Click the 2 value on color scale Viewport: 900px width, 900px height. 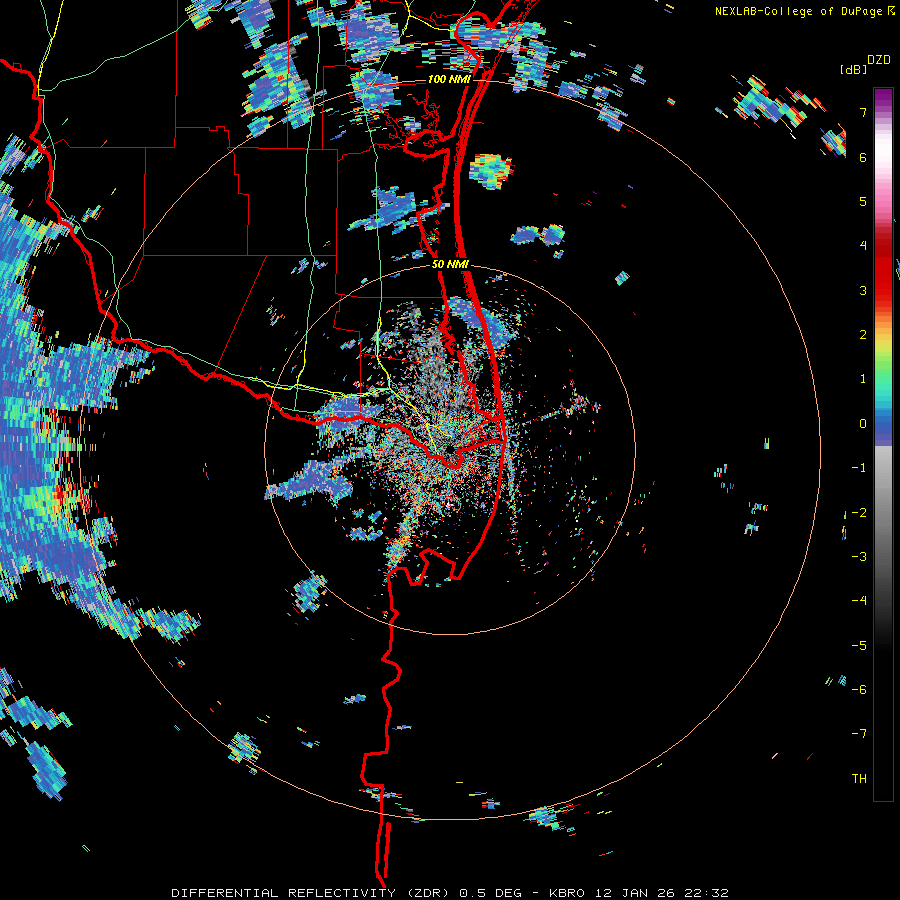click(x=863, y=335)
